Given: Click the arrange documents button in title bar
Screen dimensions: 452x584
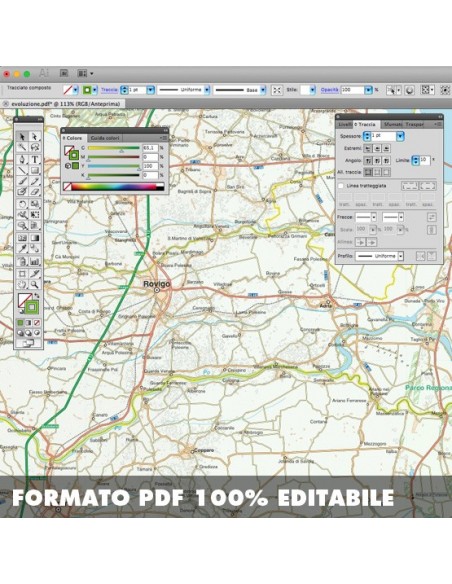Looking at the screenshot, I should (x=85, y=73).
